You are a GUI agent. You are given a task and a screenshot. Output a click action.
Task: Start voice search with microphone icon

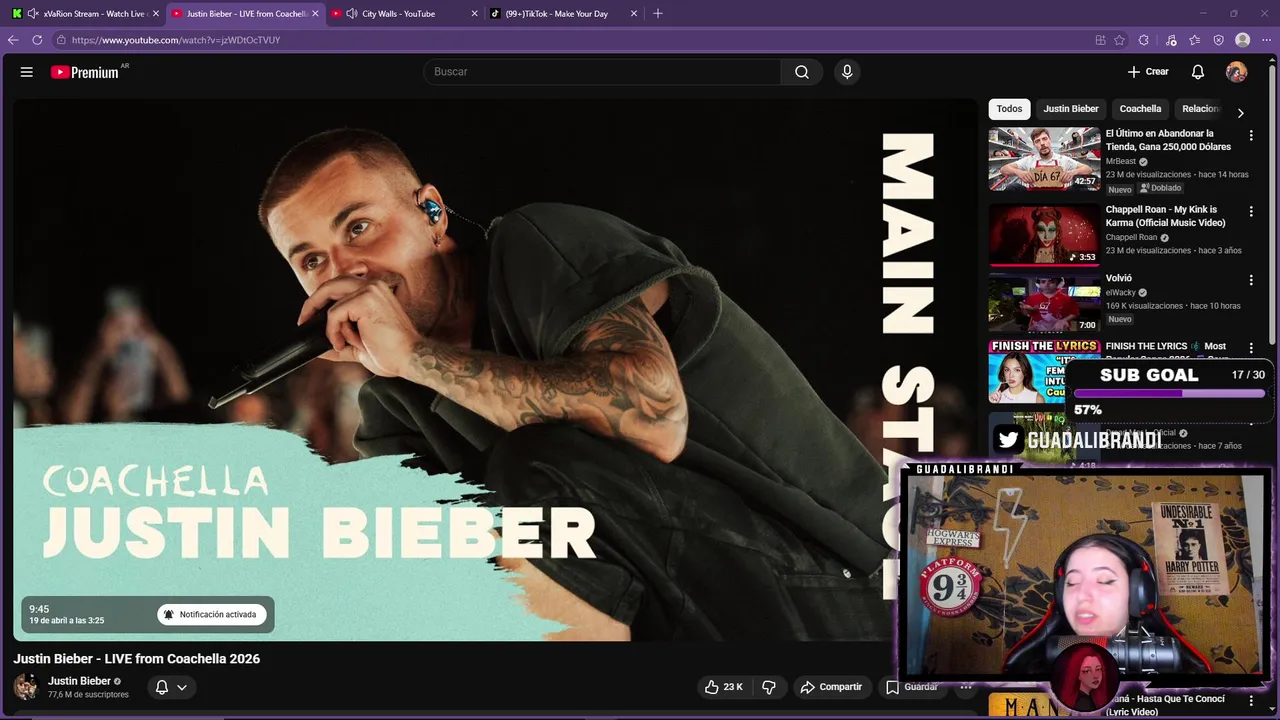(847, 72)
